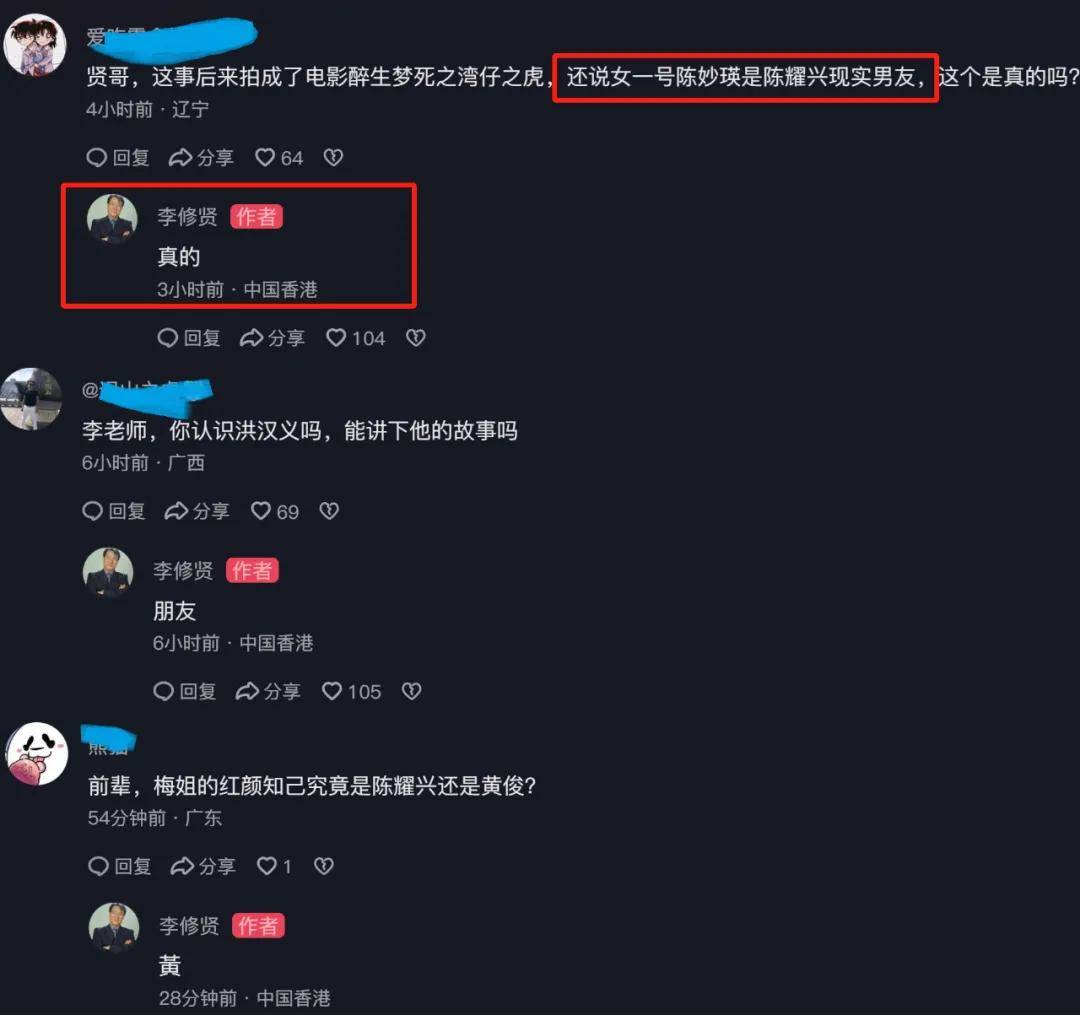Like 李修贤's reply '朋友' with 105 likes
This screenshot has width=1080, height=1015.
point(351,691)
